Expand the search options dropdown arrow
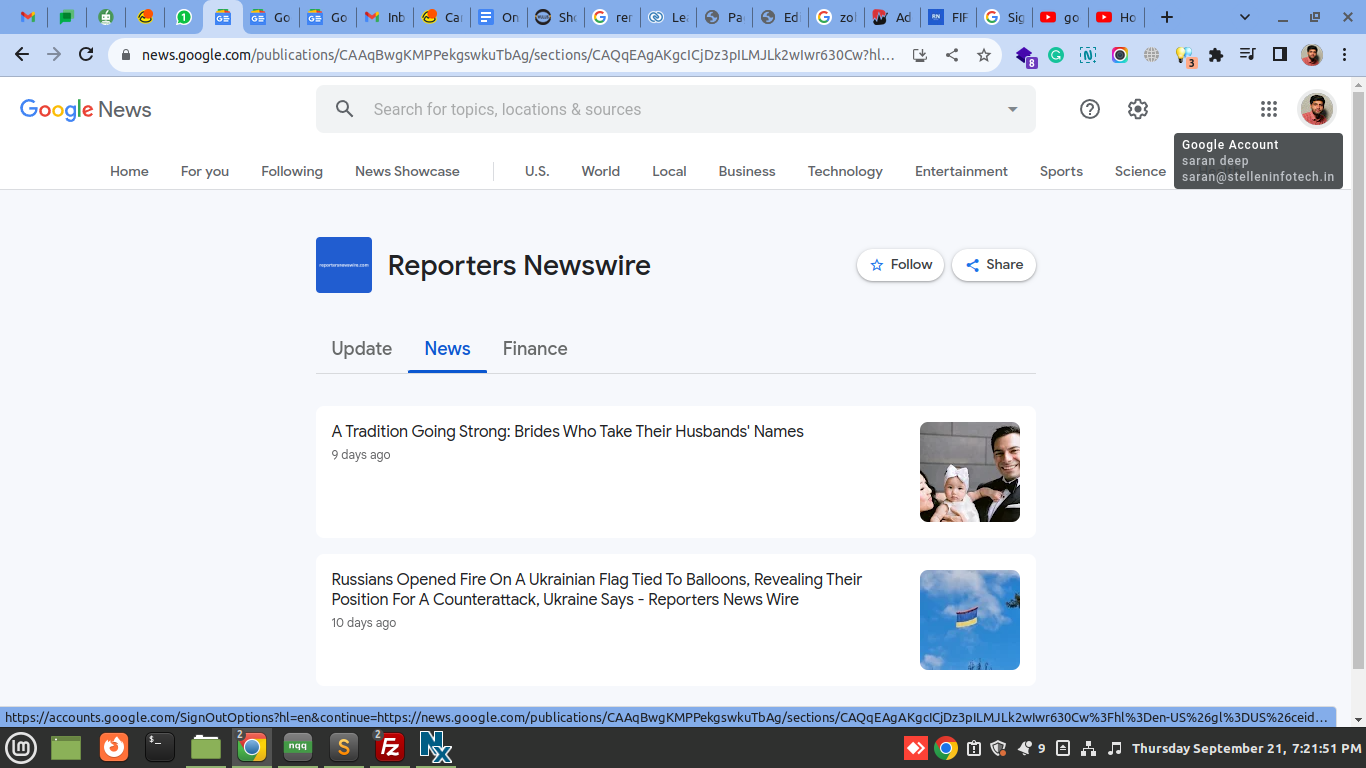 click(1012, 109)
